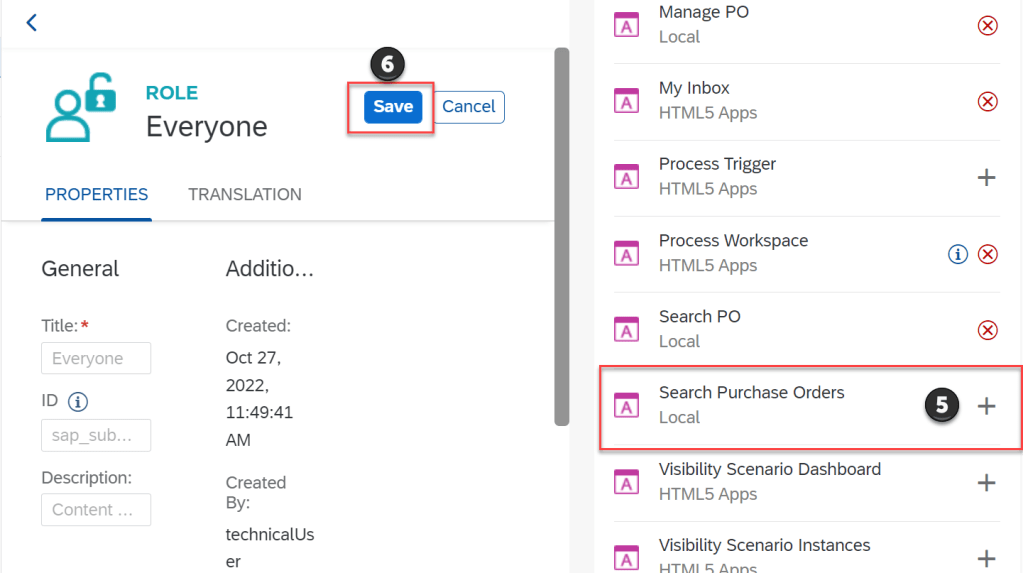This screenshot has width=1023, height=573.
Task: Unassign the My Inbox app
Action: [x=987, y=101]
